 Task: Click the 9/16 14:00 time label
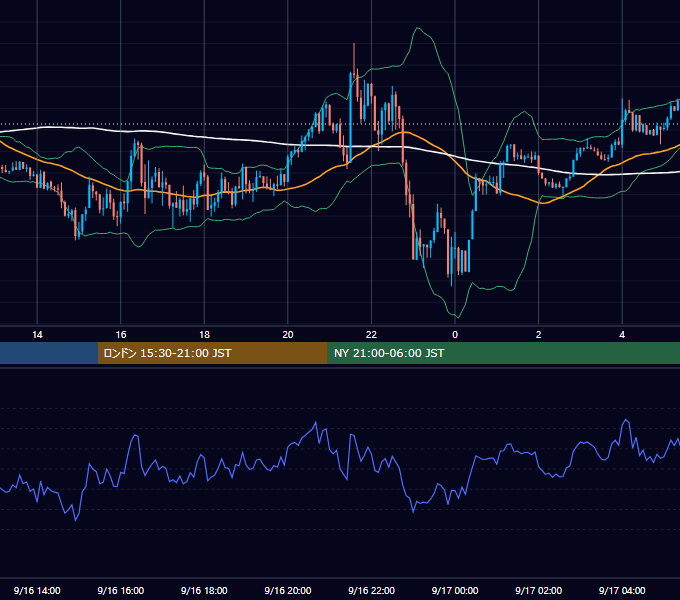point(37,590)
